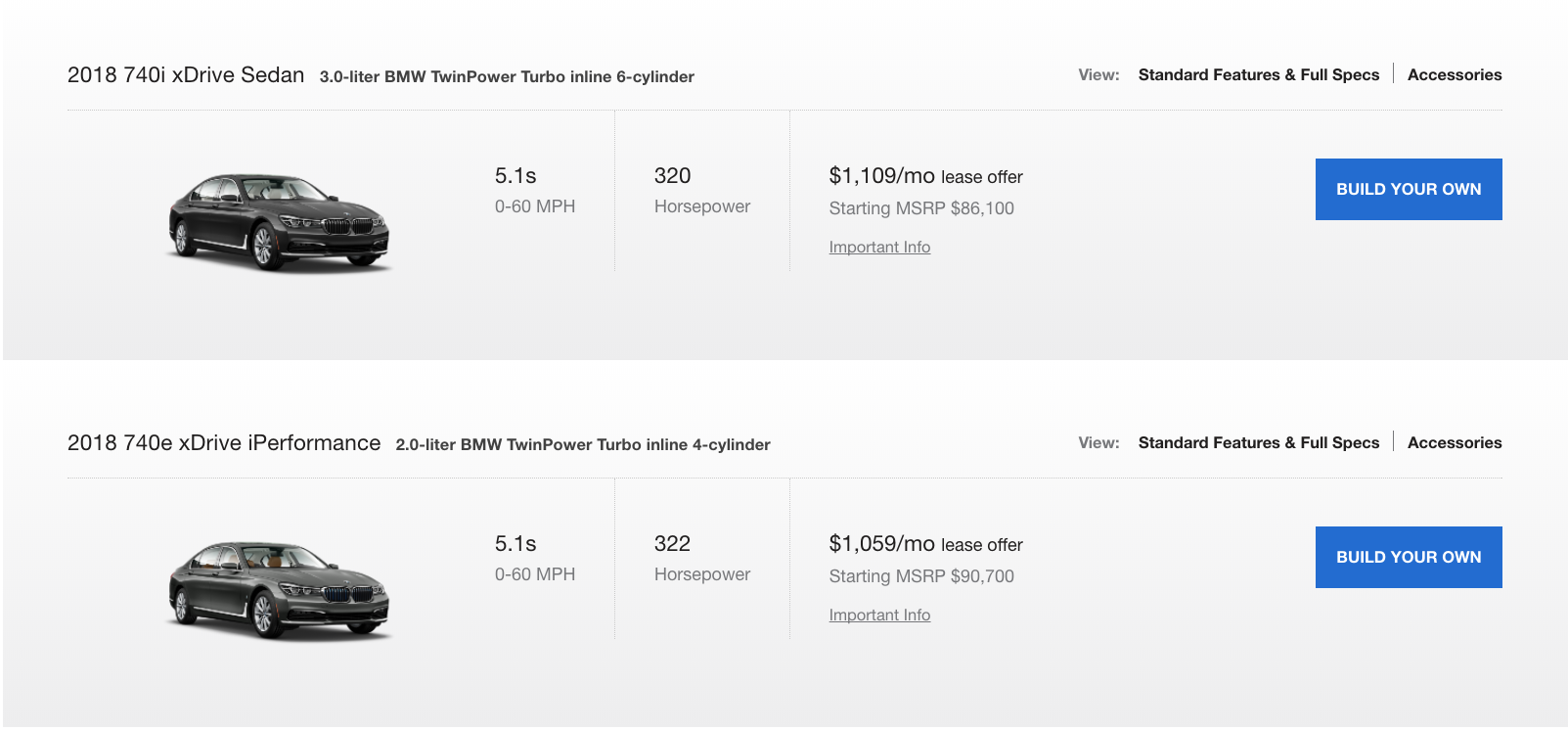Click the 2018 740e xDrive iPerformance heading
Image resolution: width=1568 pixels, height=730 pixels.
point(224,443)
